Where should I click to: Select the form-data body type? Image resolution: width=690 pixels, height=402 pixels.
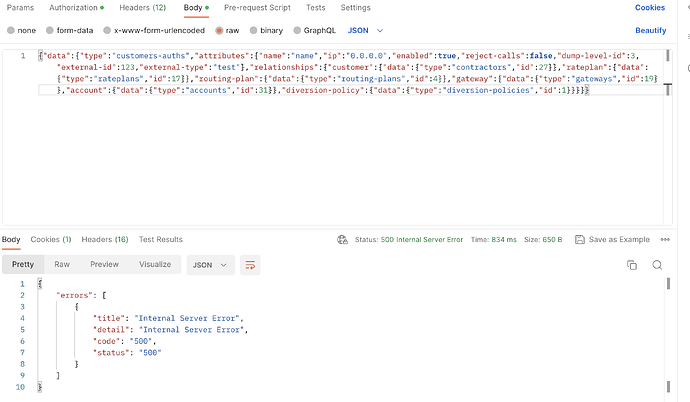click(x=70, y=30)
